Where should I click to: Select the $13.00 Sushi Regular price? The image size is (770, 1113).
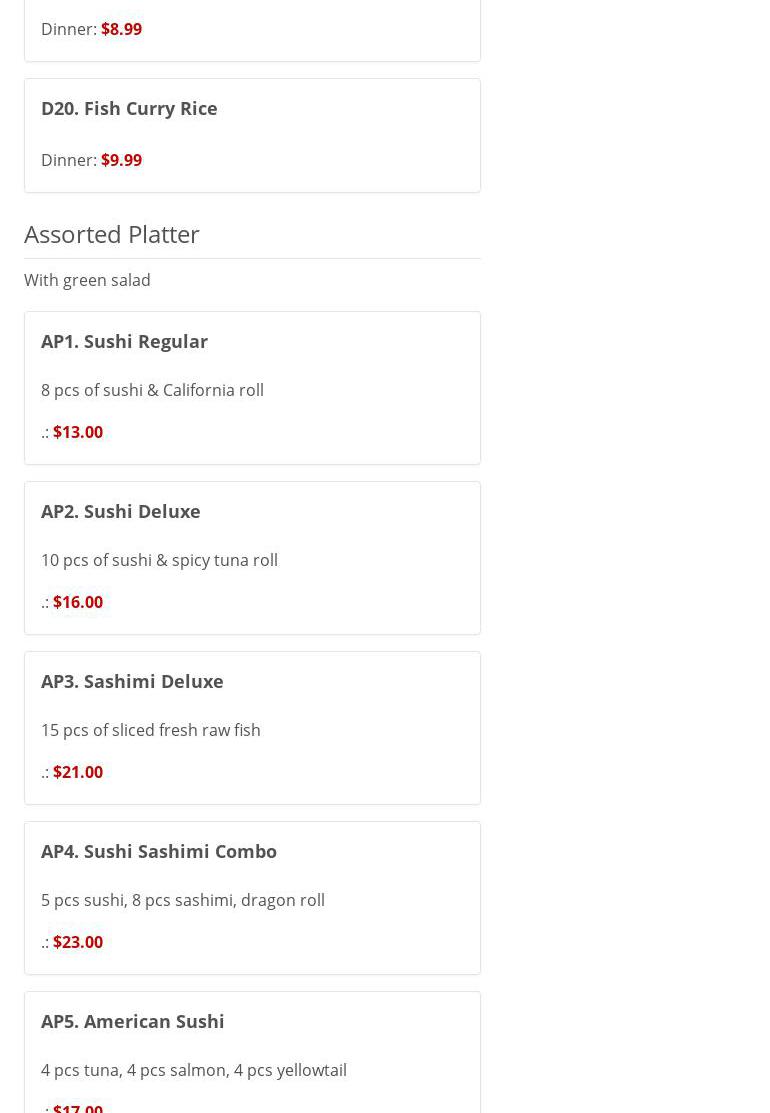tap(77, 432)
